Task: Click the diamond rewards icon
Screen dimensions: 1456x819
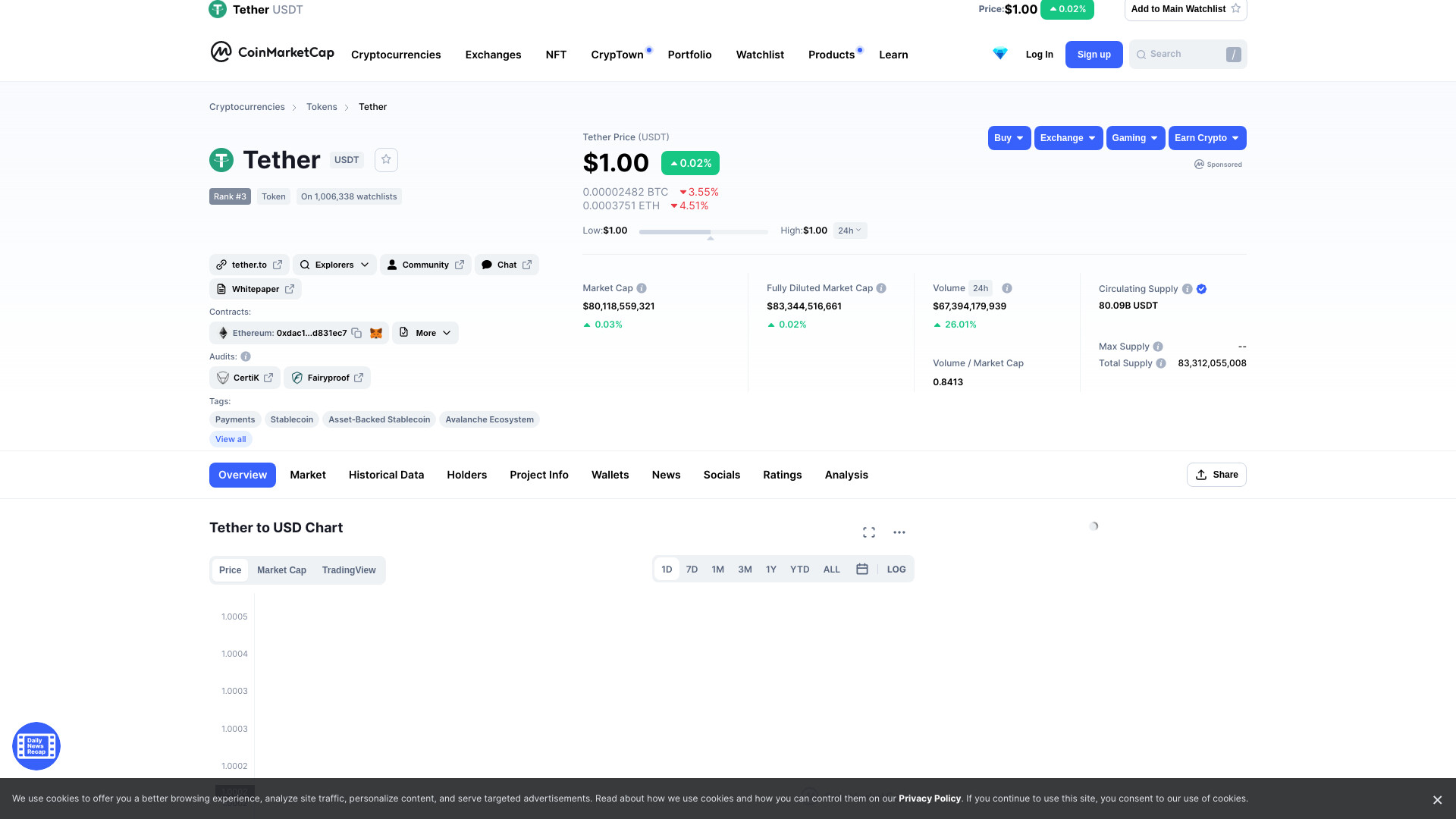Action: tap(999, 54)
